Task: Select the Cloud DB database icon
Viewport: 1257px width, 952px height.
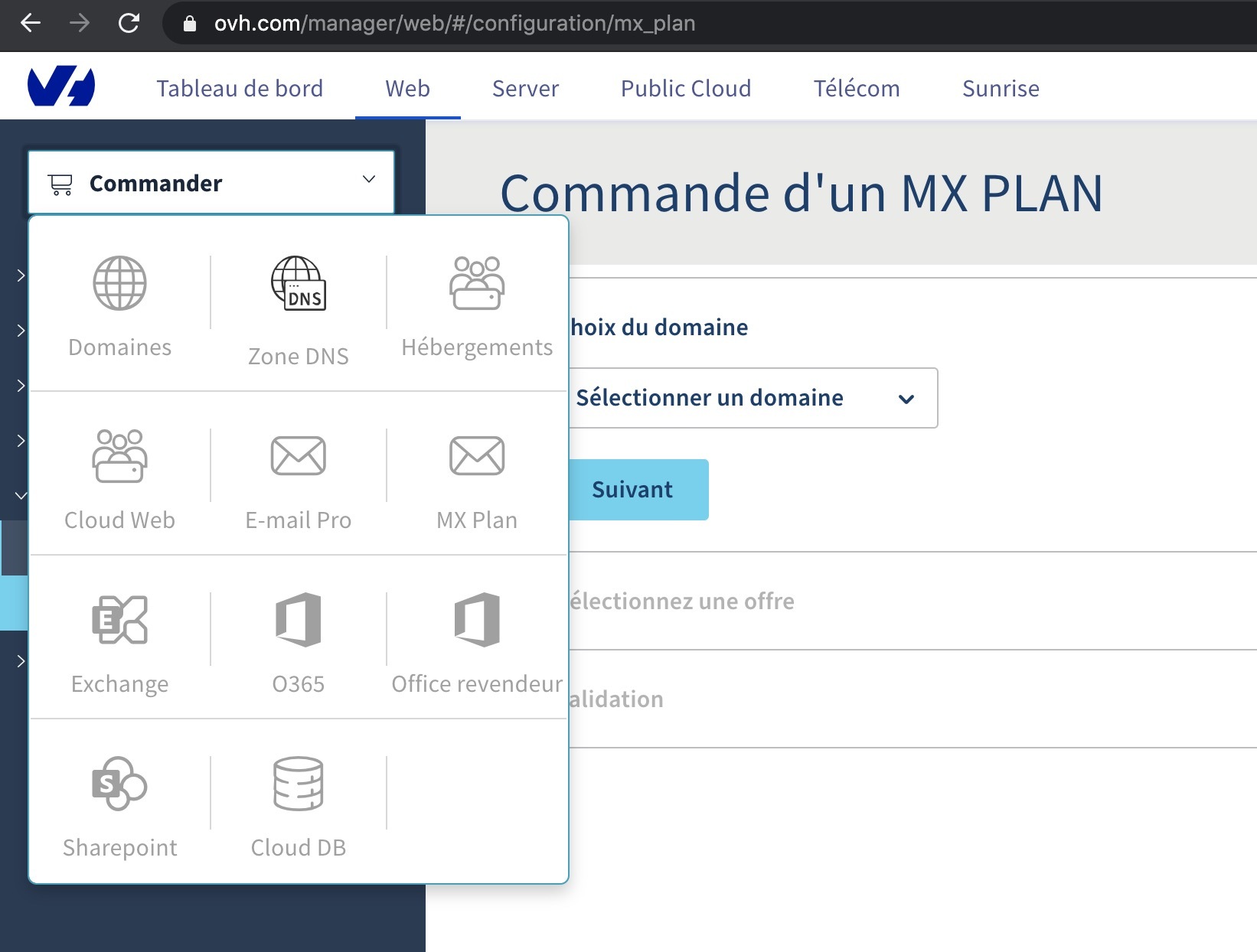Action: (x=298, y=784)
